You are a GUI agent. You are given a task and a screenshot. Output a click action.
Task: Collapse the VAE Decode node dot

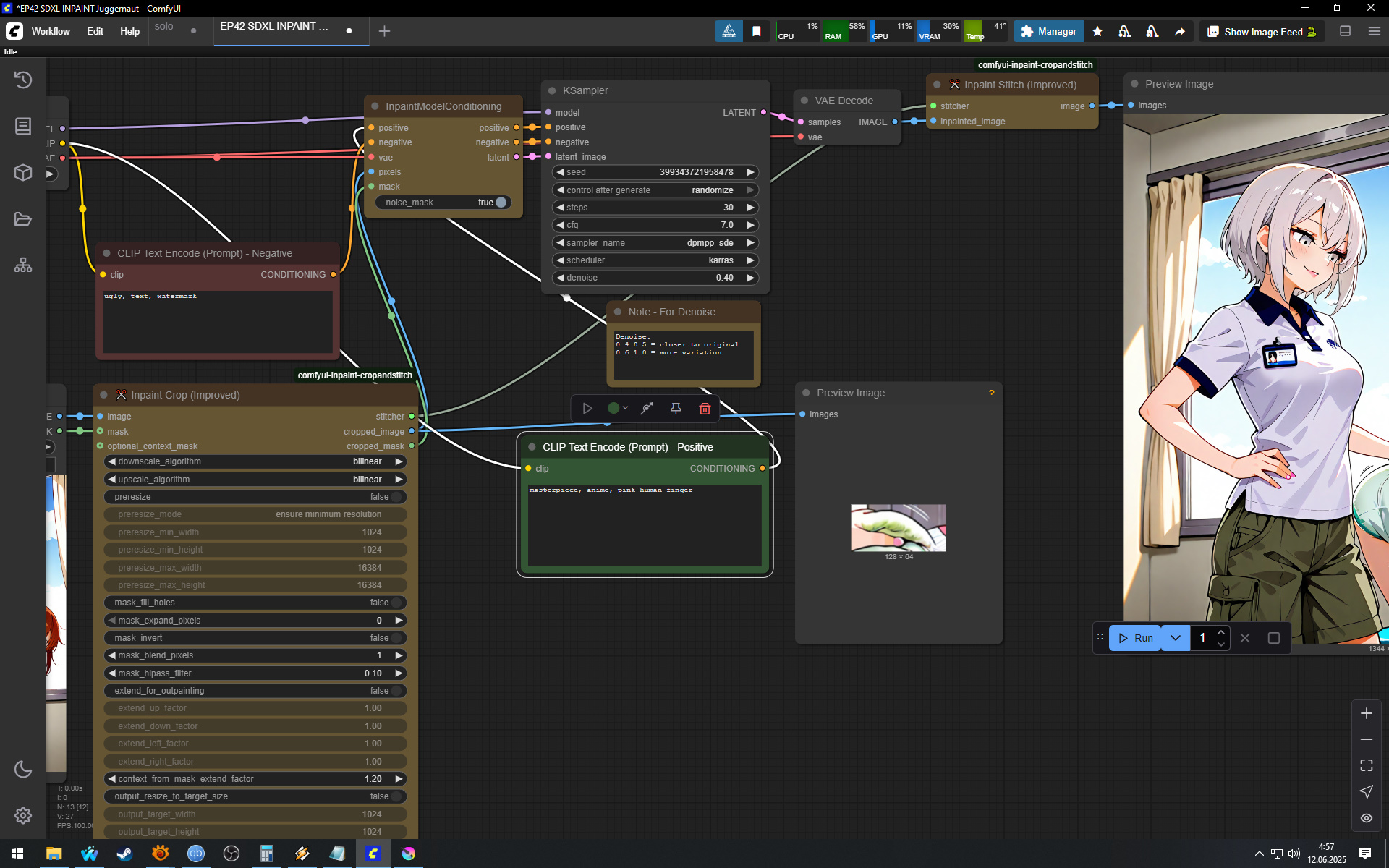804,101
